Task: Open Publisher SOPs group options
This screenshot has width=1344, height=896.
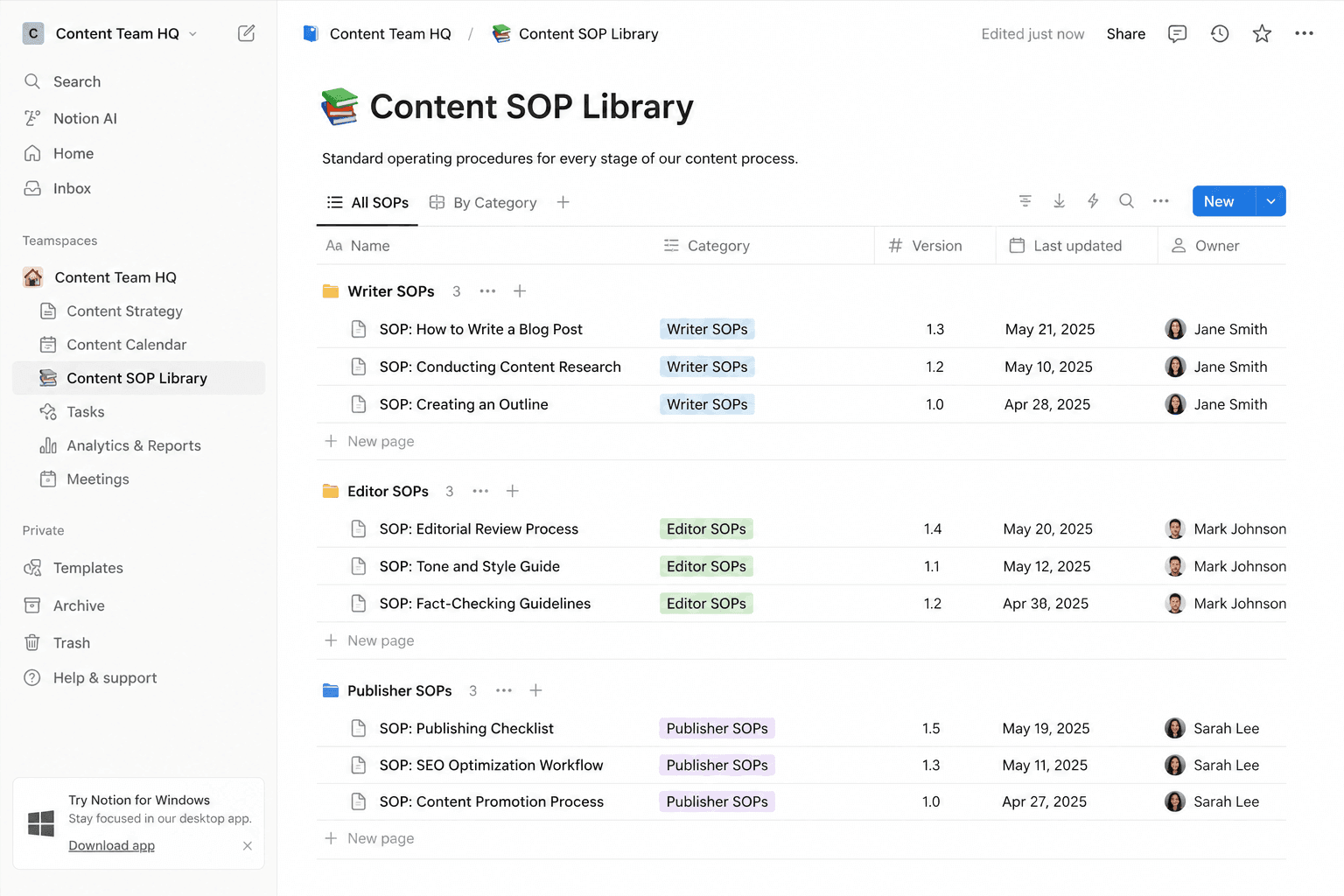Action: [504, 690]
